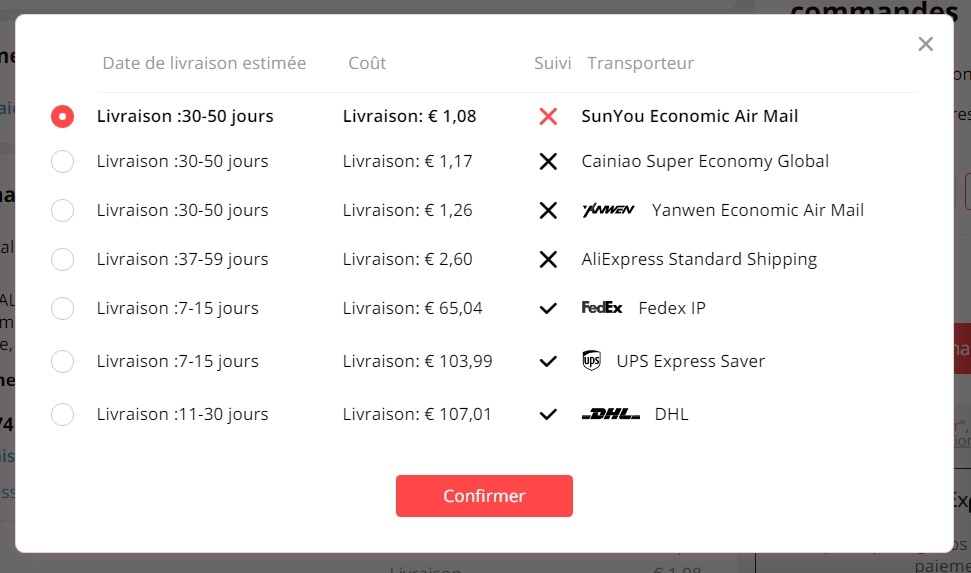Click the DHL logo icon
The height and width of the screenshot is (573, 971).
[611, 414]
